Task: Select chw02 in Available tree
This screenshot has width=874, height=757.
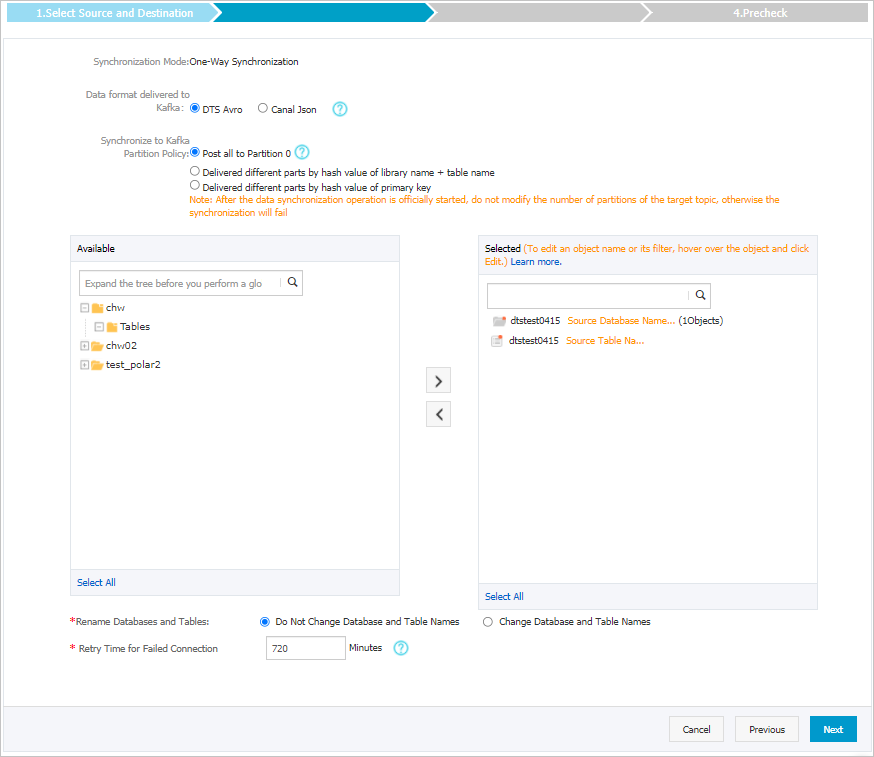Action: [121, 346]
